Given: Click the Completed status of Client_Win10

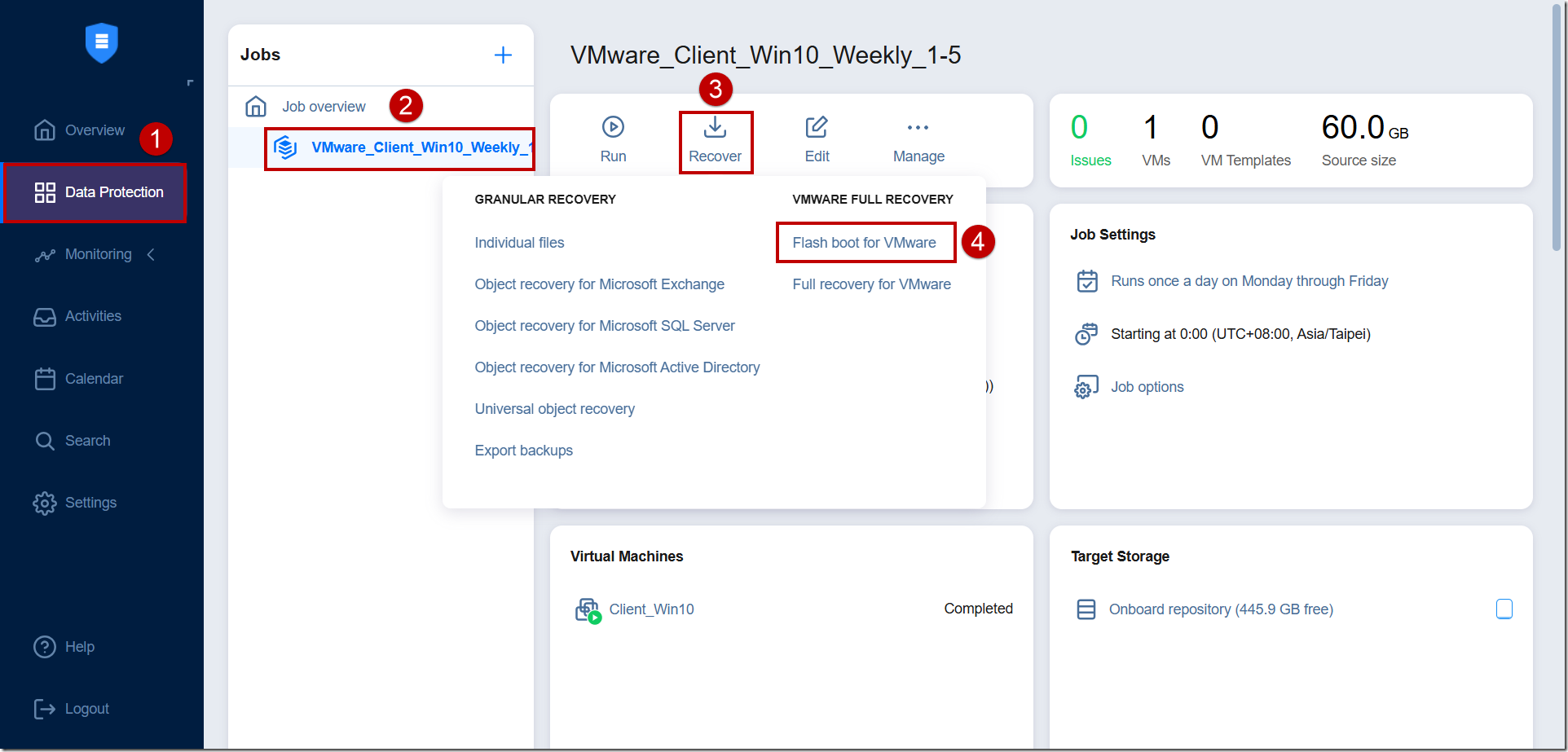Looking at the screenshot, I should (978, 609).
